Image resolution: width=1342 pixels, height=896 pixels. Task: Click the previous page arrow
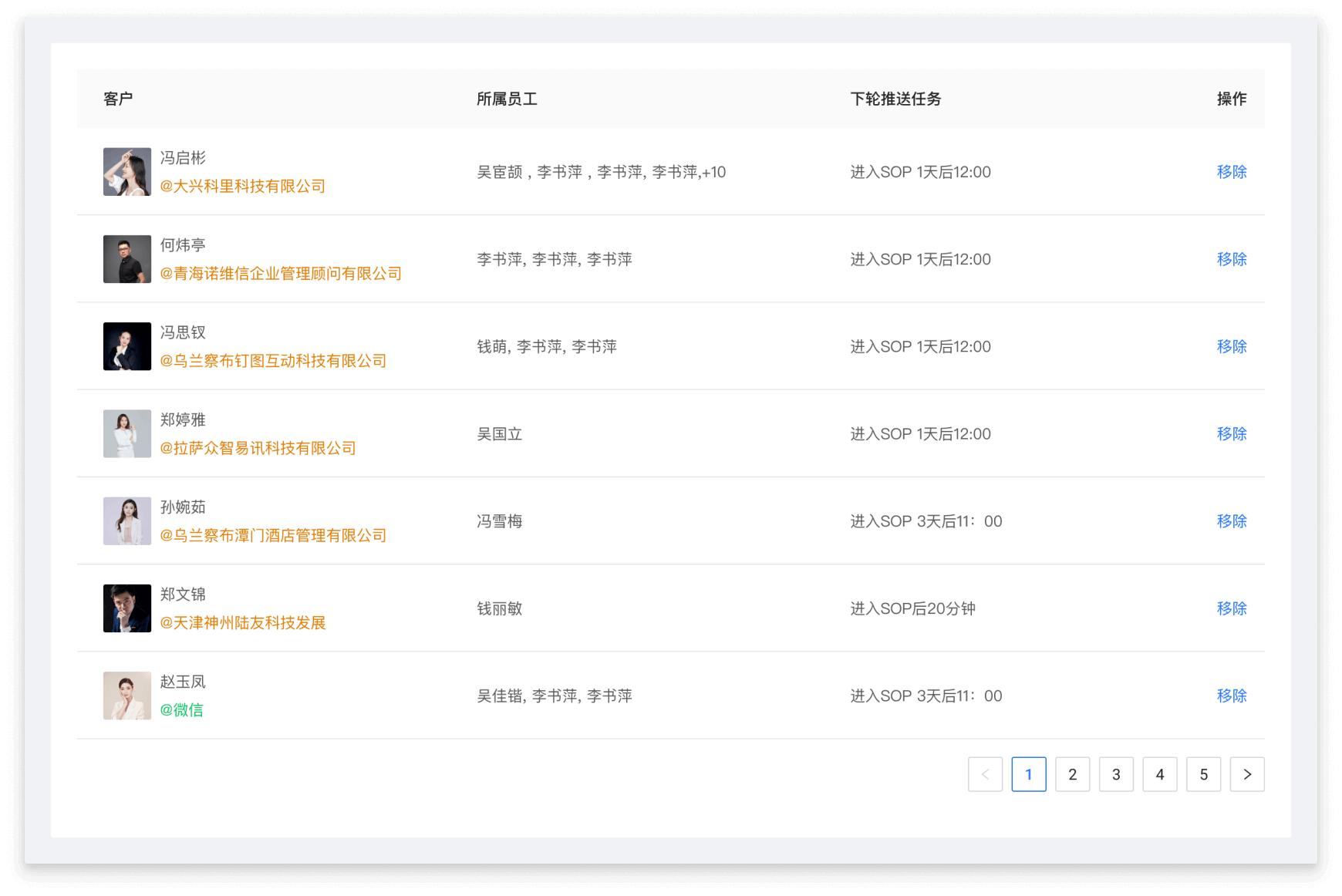985,775
